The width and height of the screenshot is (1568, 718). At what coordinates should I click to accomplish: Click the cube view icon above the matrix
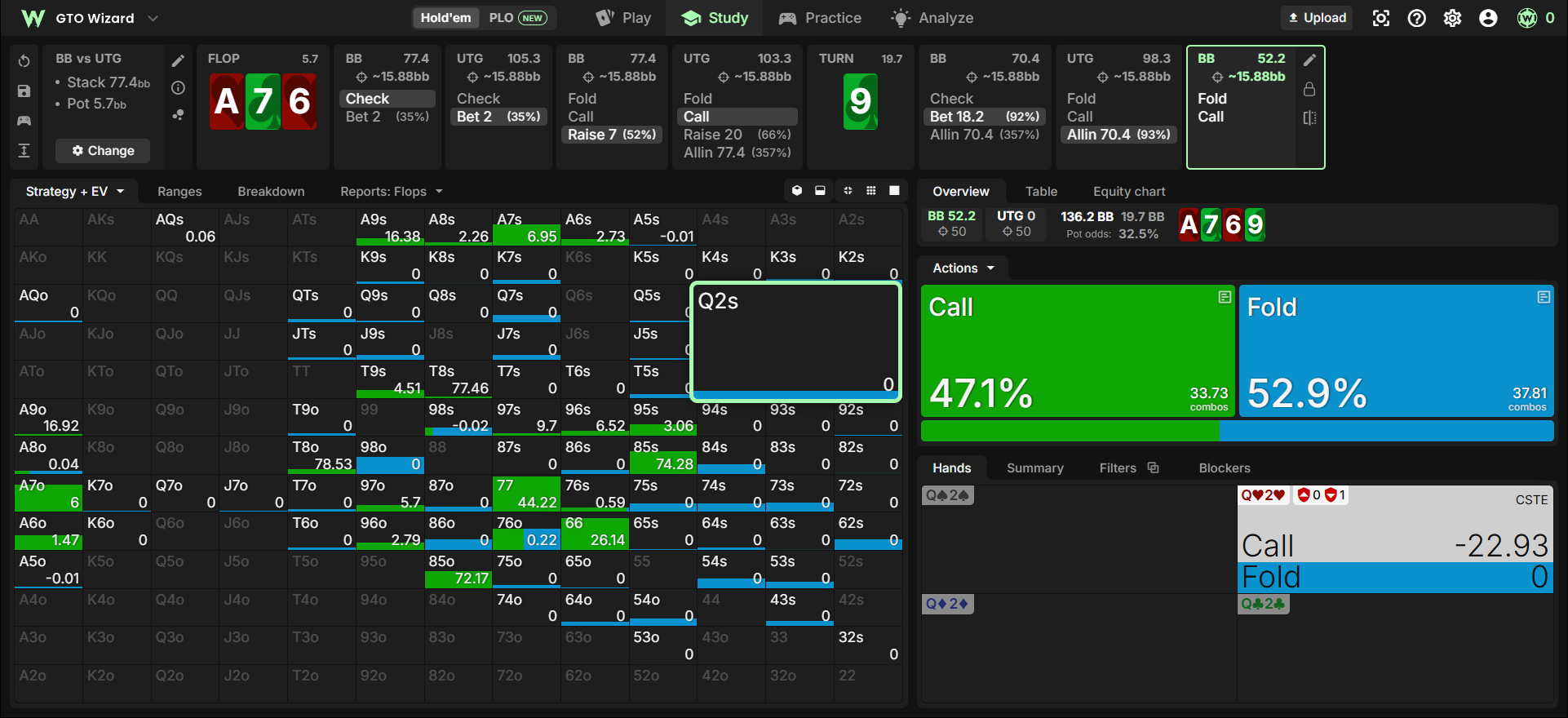tap(797, 190)
